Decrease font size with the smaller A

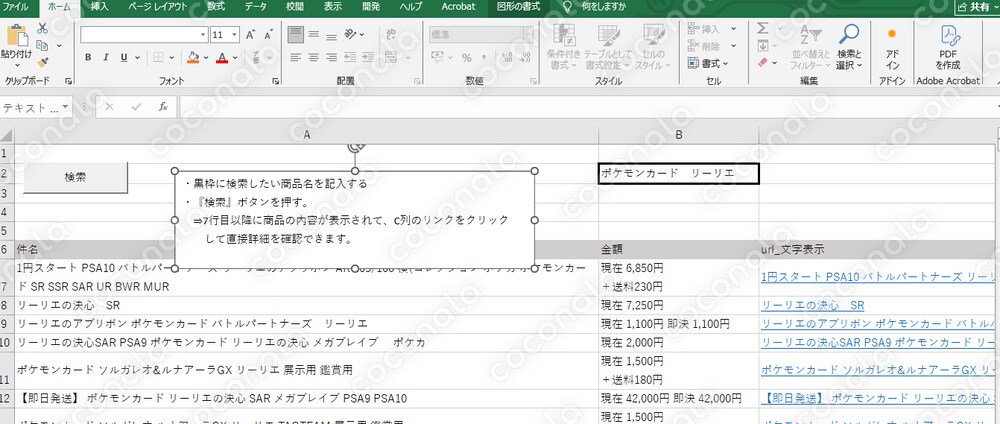point(268,34)
